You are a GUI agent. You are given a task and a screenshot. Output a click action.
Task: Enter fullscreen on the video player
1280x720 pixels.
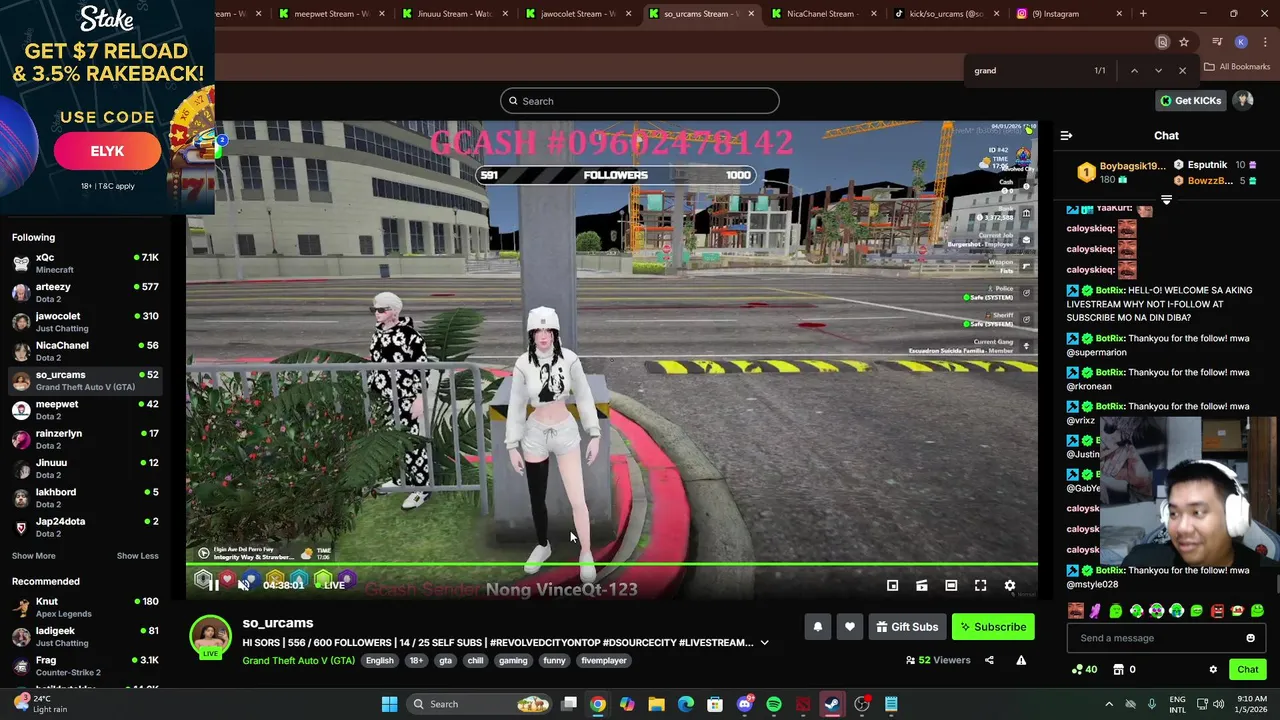[980, 586]
